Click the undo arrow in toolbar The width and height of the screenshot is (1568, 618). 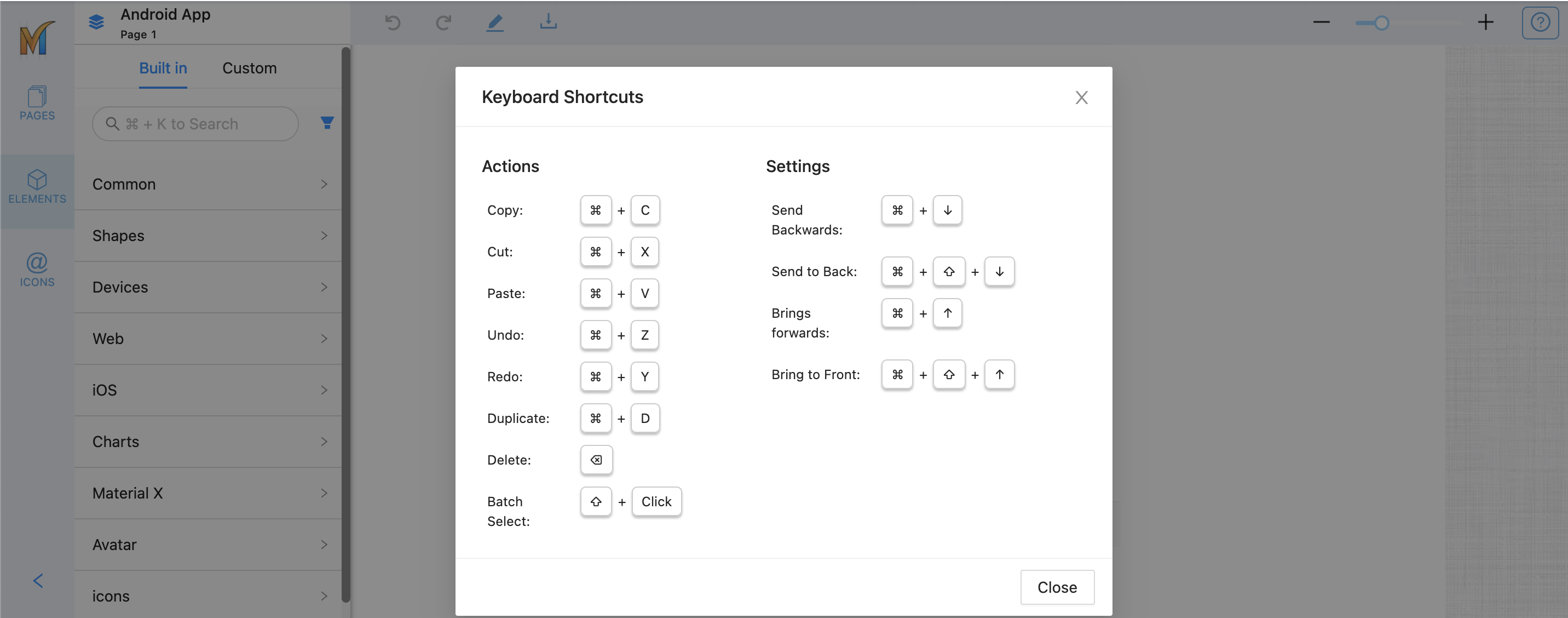(x=393, y=22)
